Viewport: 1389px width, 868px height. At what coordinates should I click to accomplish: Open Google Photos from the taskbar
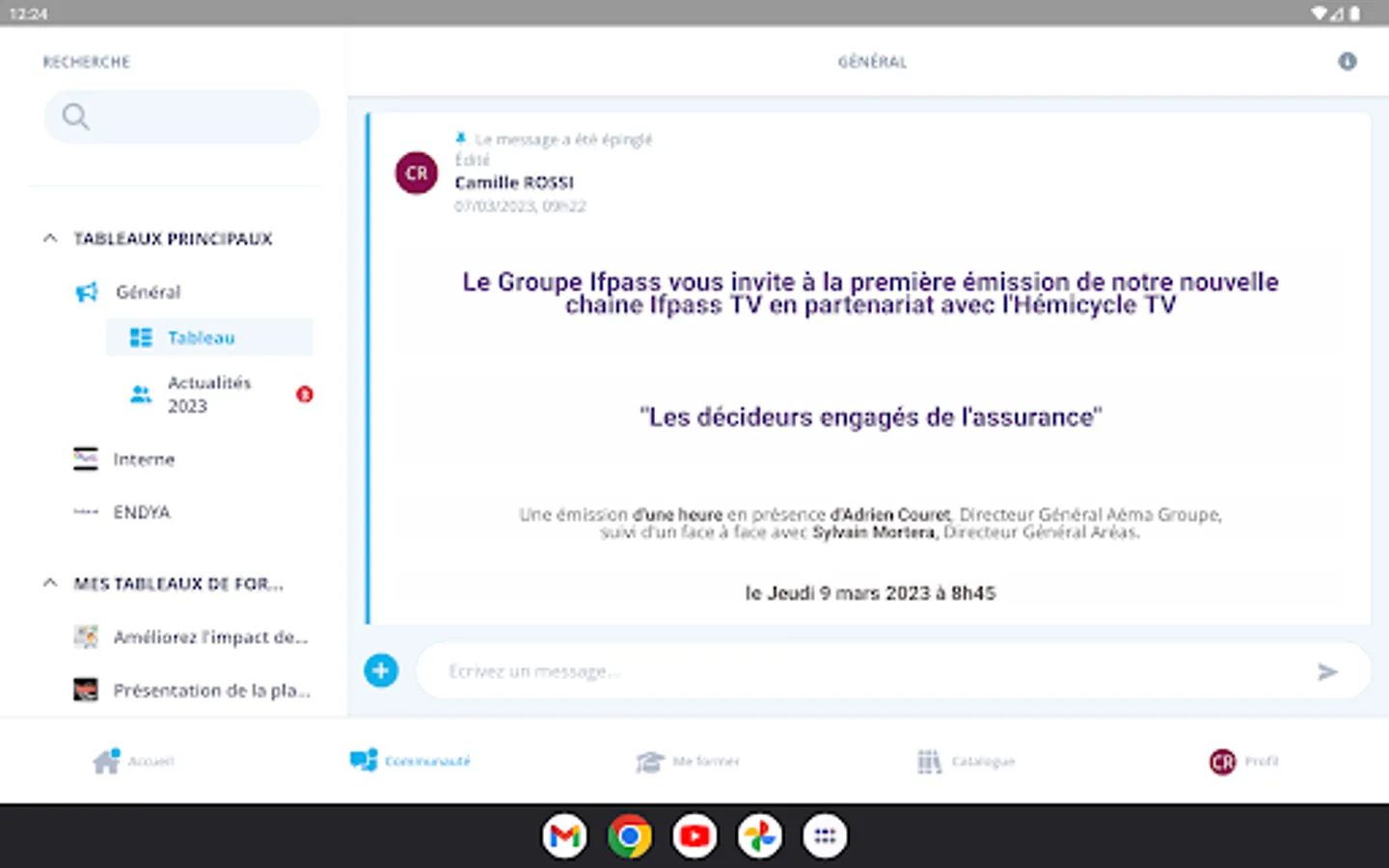(760, 836)
